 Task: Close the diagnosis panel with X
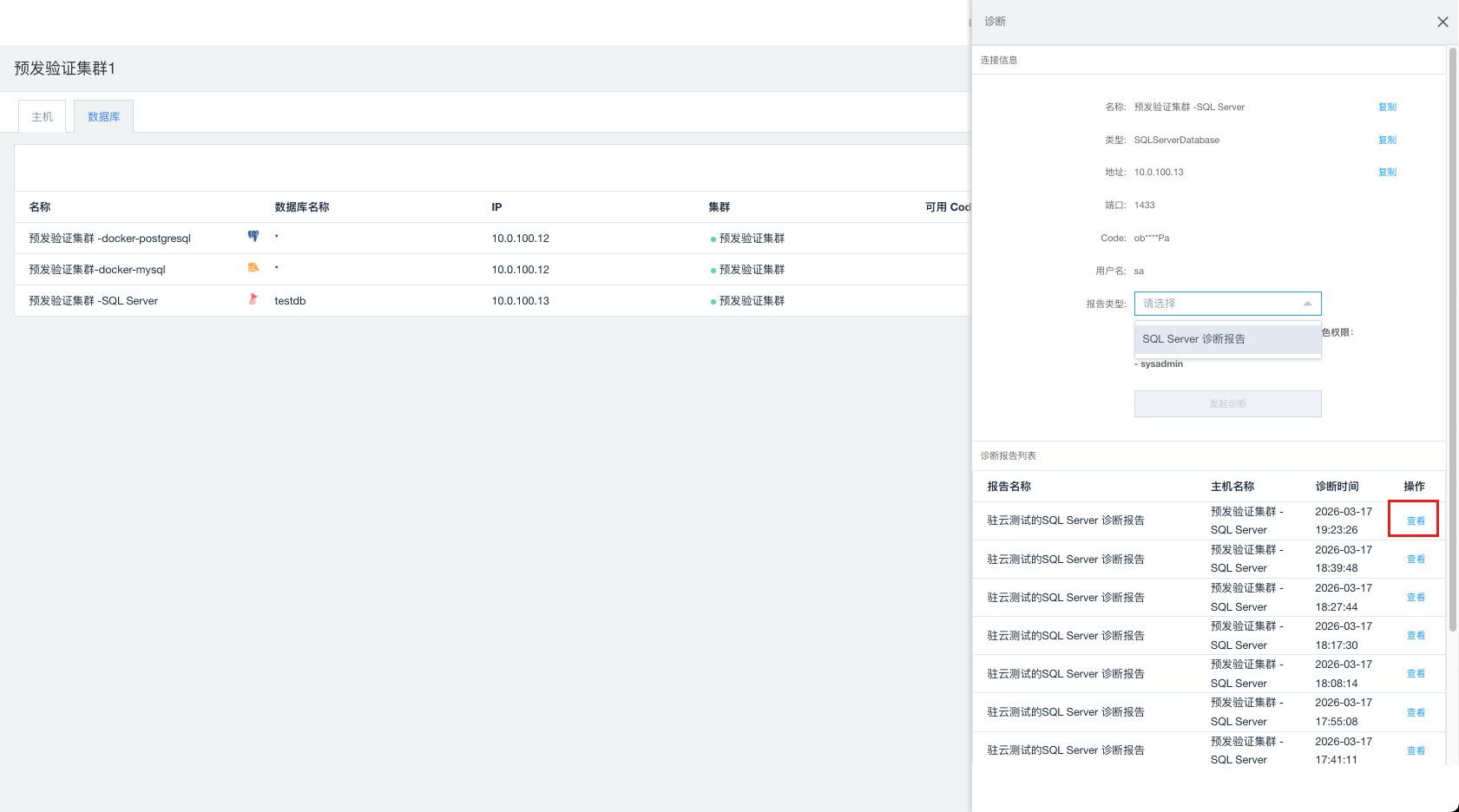pos(1443,22)
